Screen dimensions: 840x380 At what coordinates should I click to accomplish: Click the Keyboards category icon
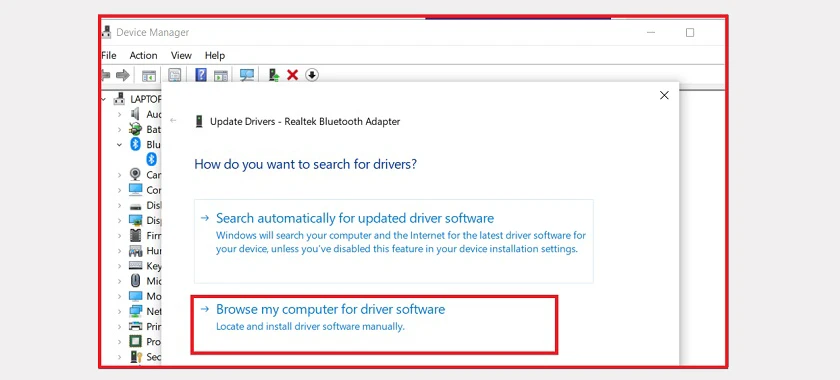pyautogui.click(x=136, y=266)
